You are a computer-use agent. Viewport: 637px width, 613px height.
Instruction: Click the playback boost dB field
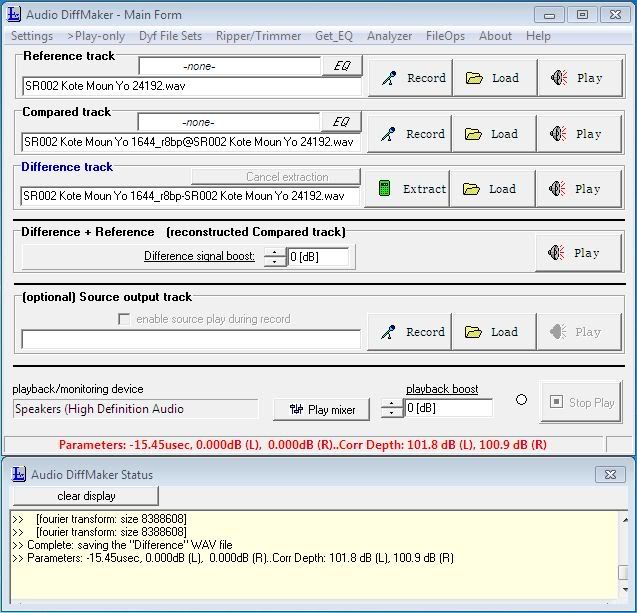pyautogui.click(x=448, y=408)
